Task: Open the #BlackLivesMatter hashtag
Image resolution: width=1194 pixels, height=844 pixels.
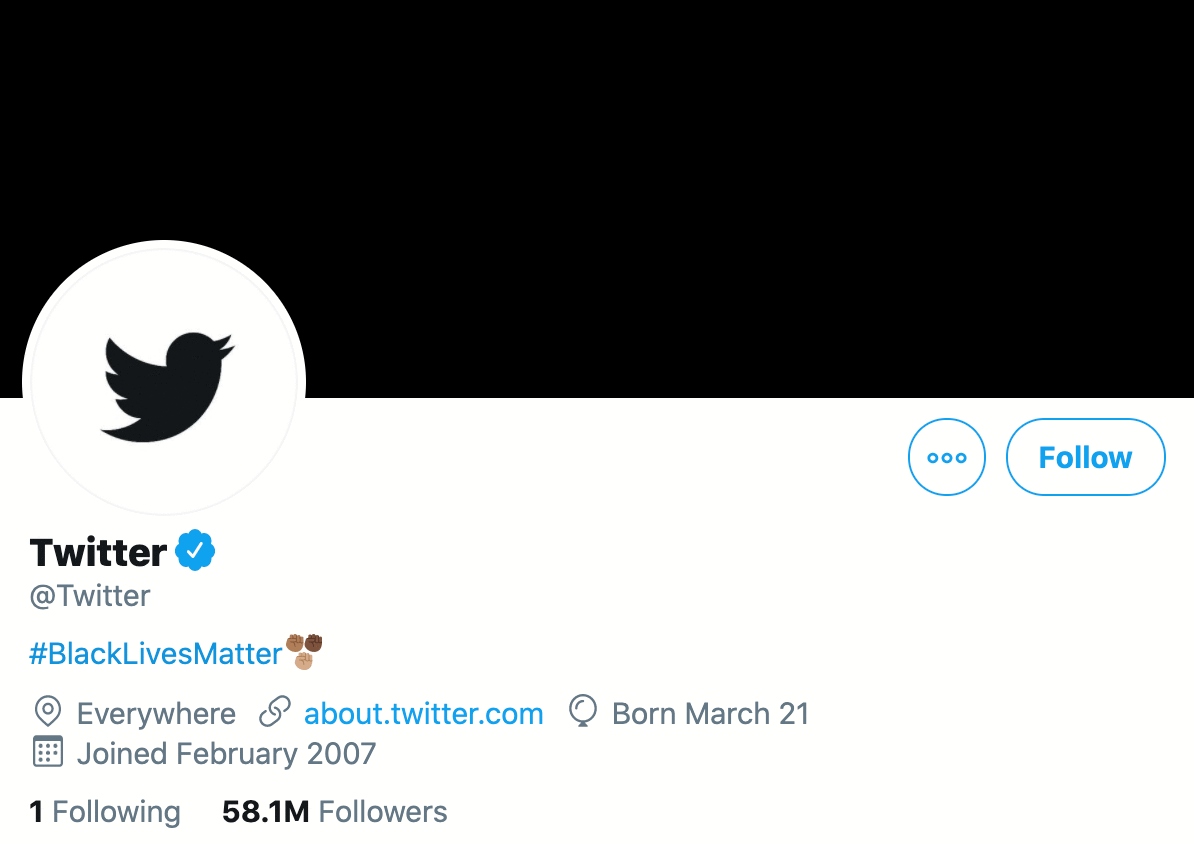Action: (156, 654)
